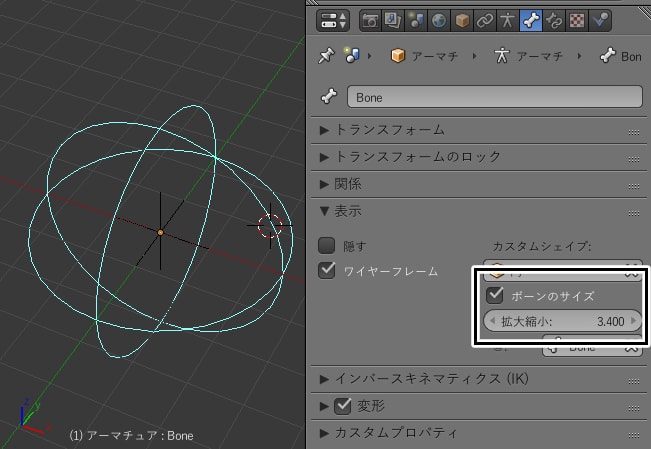651x449 pixels.
Task: Select the active Bone properties tab
Action: pyautogui.click(x=531, y=20)
